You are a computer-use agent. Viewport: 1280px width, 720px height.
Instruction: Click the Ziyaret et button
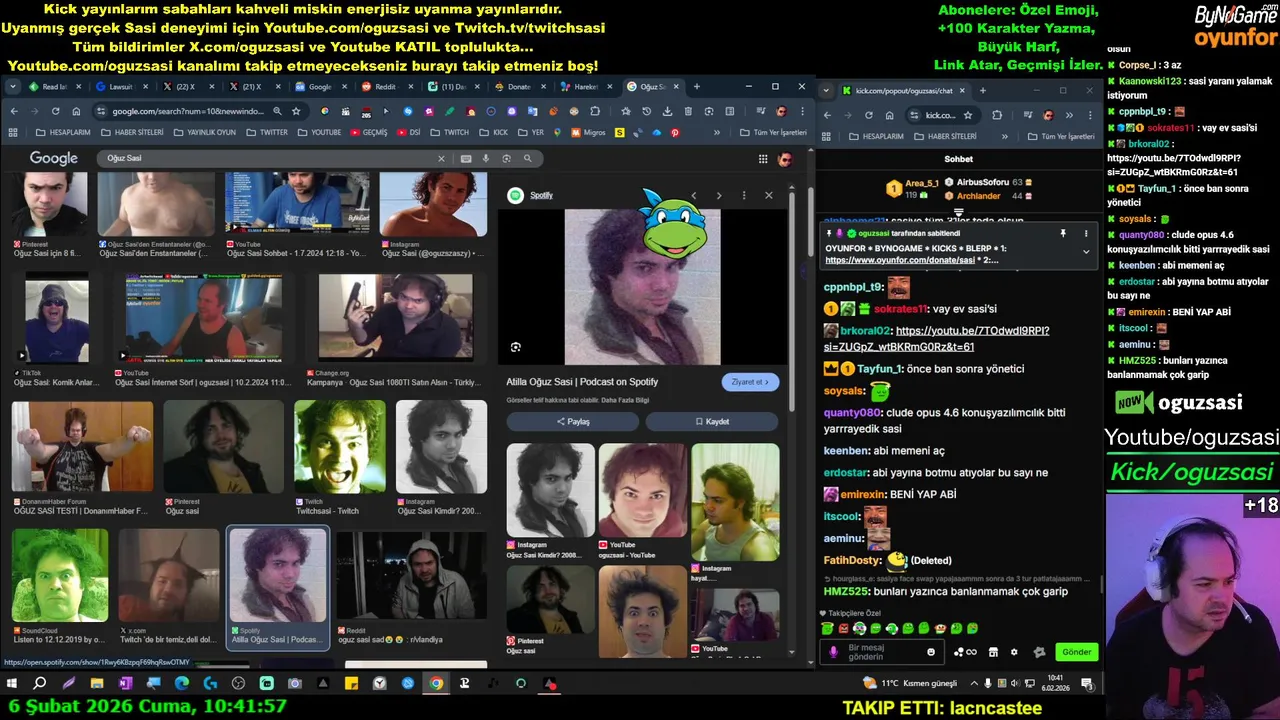[749, 382]
